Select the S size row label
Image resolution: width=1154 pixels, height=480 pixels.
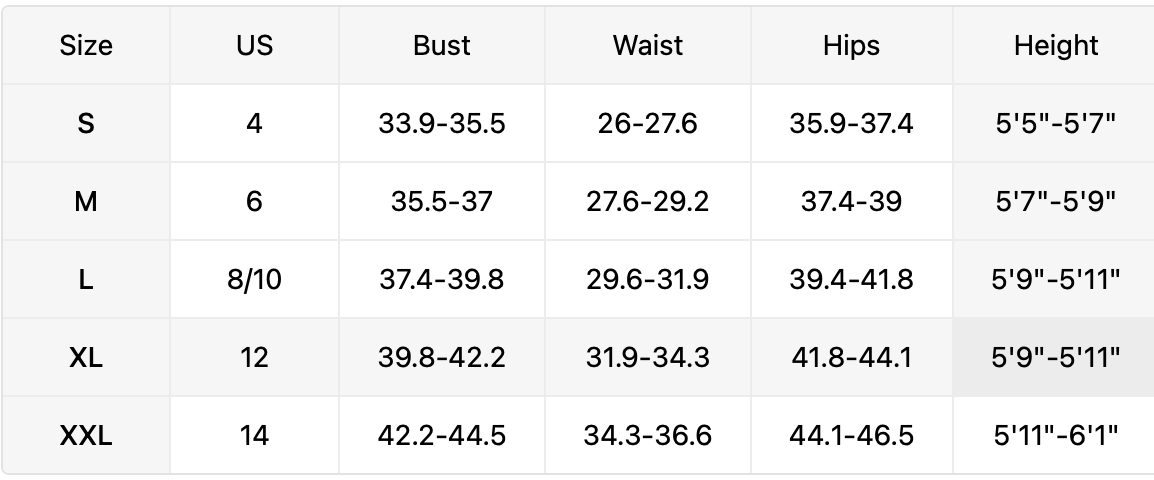pyautogui.click(x=86, y=123)
